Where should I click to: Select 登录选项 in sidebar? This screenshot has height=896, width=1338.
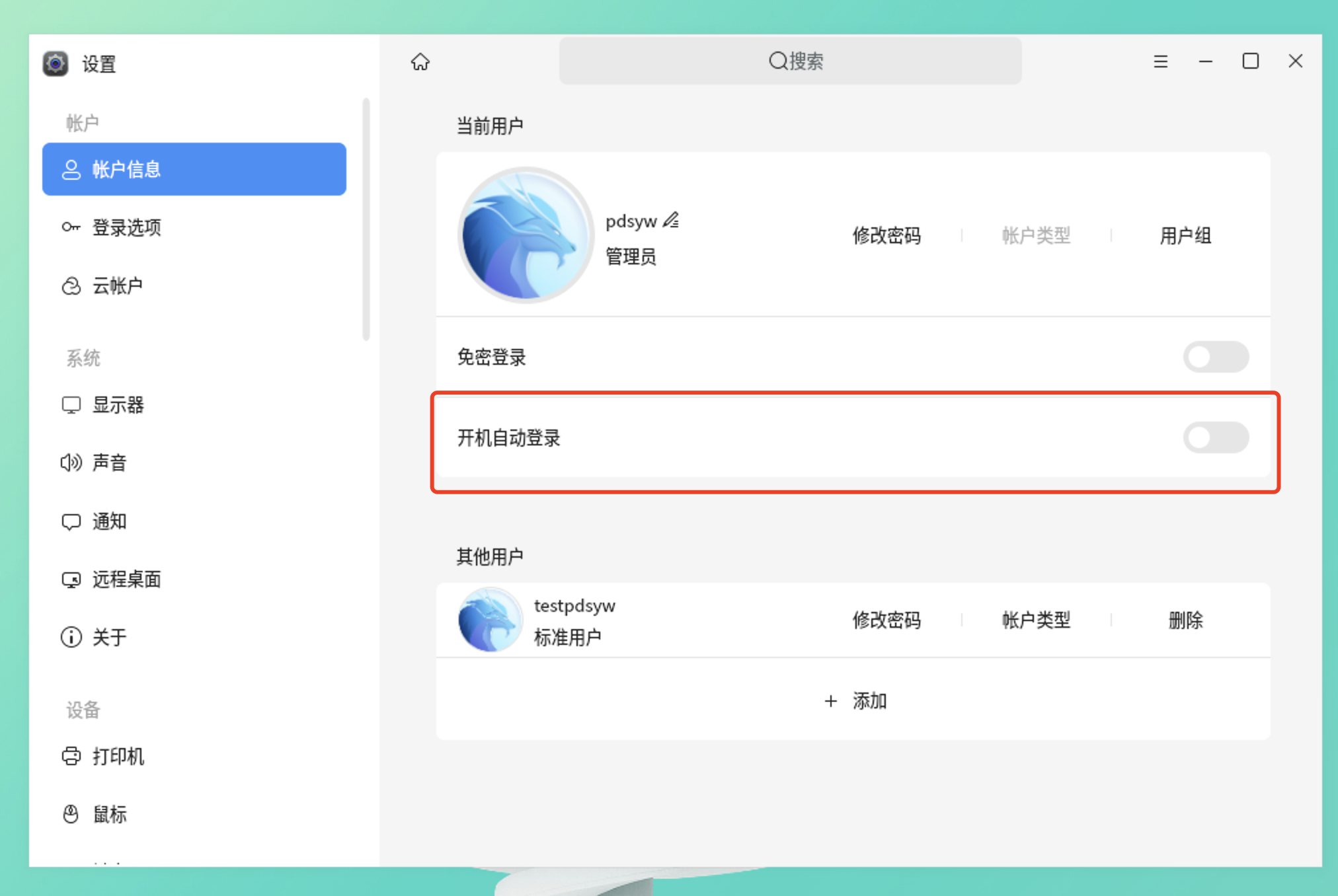tap(126, 228)
